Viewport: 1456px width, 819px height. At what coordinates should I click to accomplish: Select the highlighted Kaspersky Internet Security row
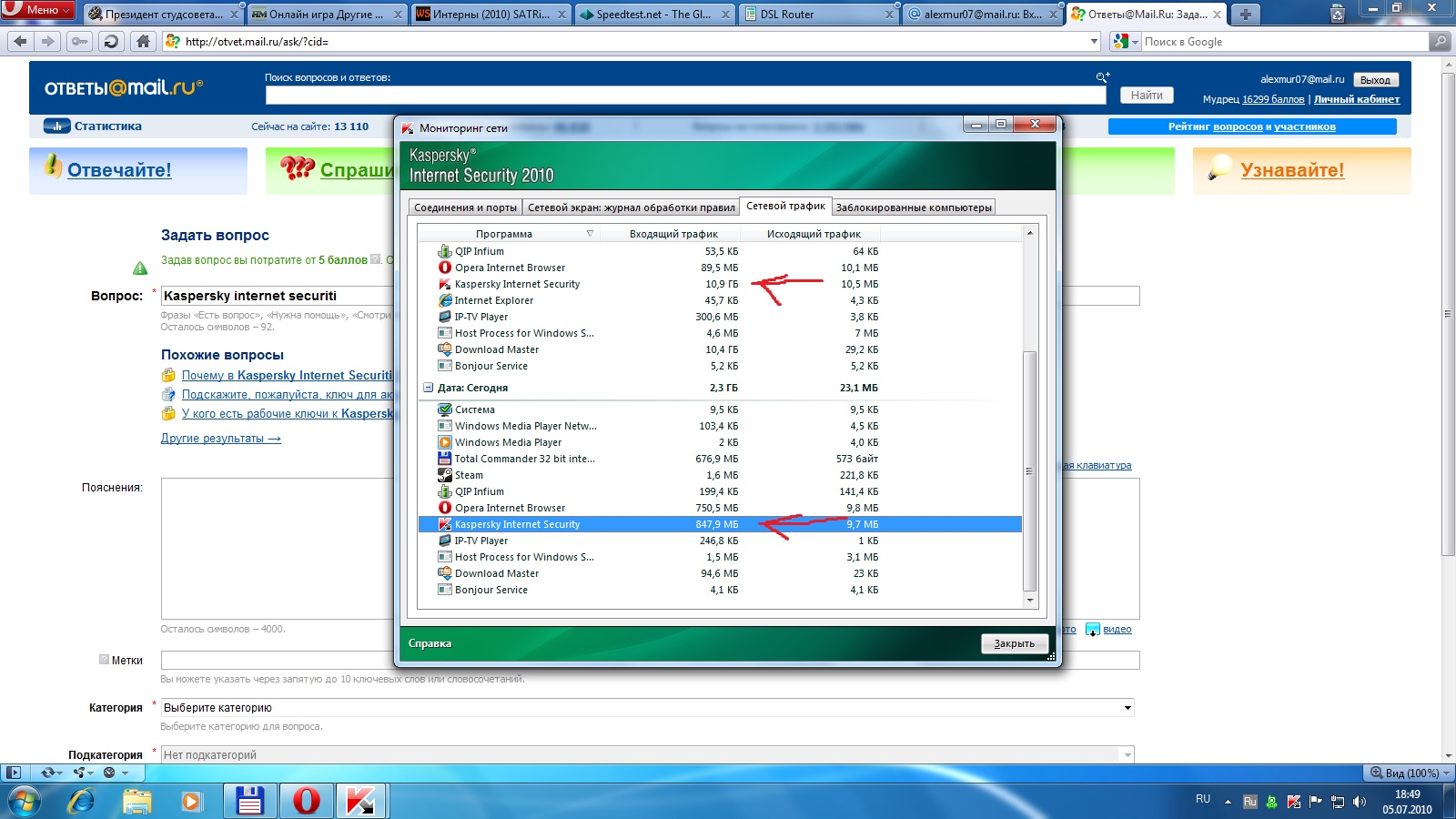pos(720,524)
